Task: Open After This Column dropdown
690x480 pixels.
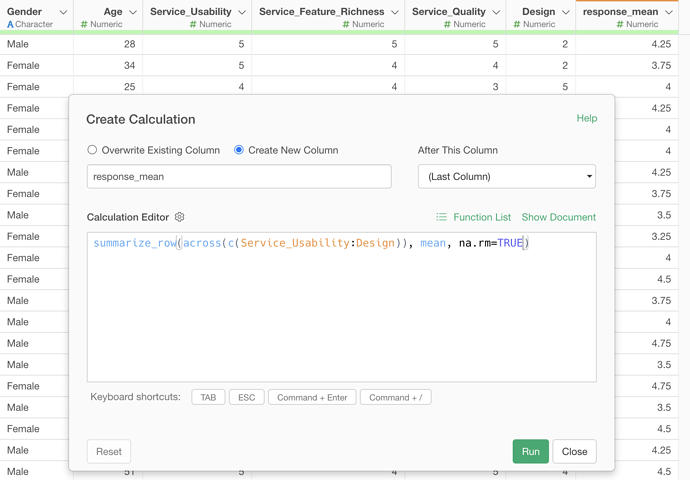Action: point(506,176)
